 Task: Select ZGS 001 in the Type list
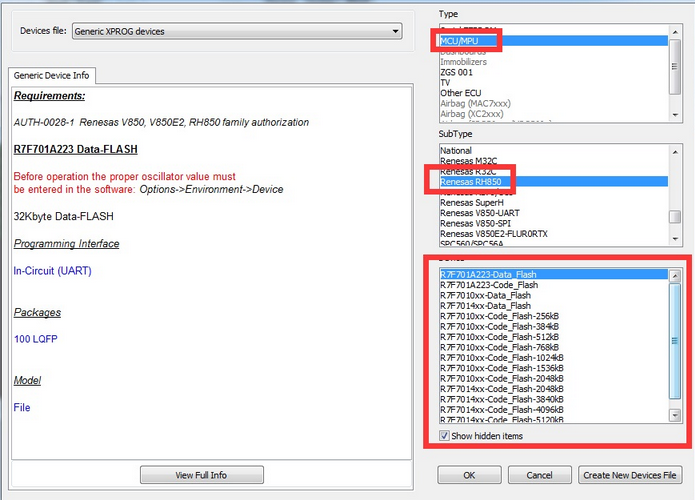pyautogui.click(x=554, y=72)
